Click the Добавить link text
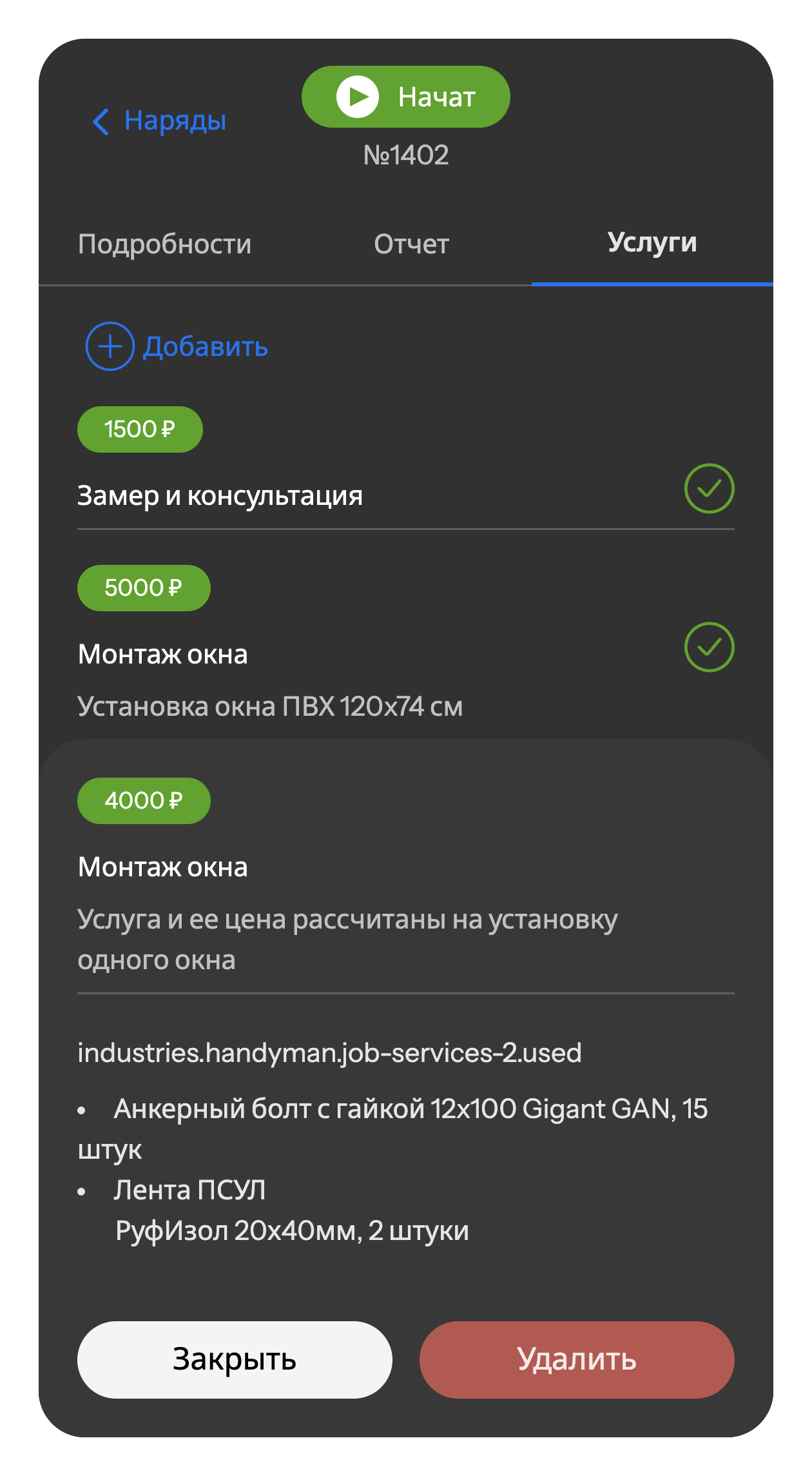This screenshot has height=1476, width=812. pos(205,347)
